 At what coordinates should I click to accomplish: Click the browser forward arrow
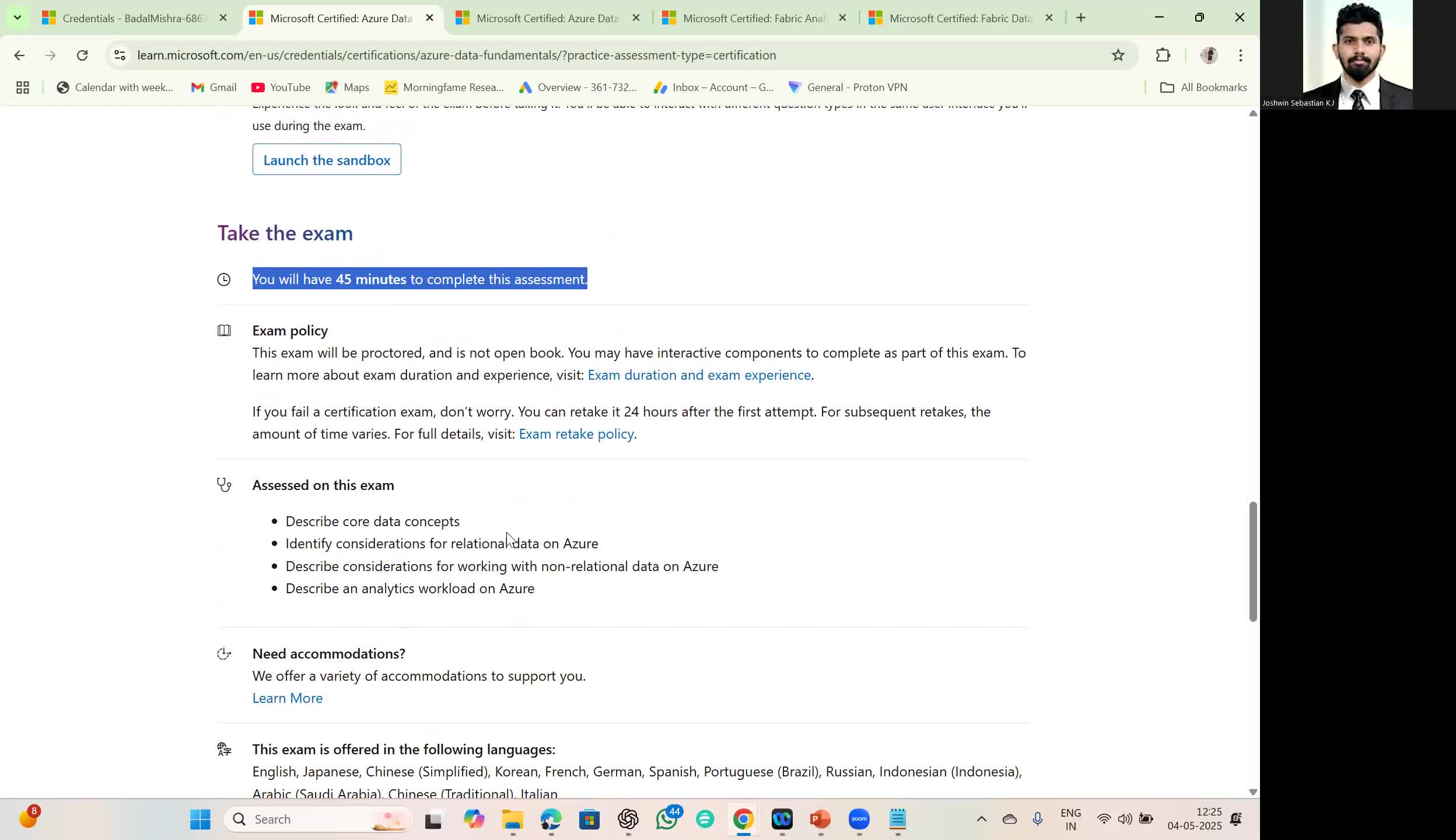51,55
